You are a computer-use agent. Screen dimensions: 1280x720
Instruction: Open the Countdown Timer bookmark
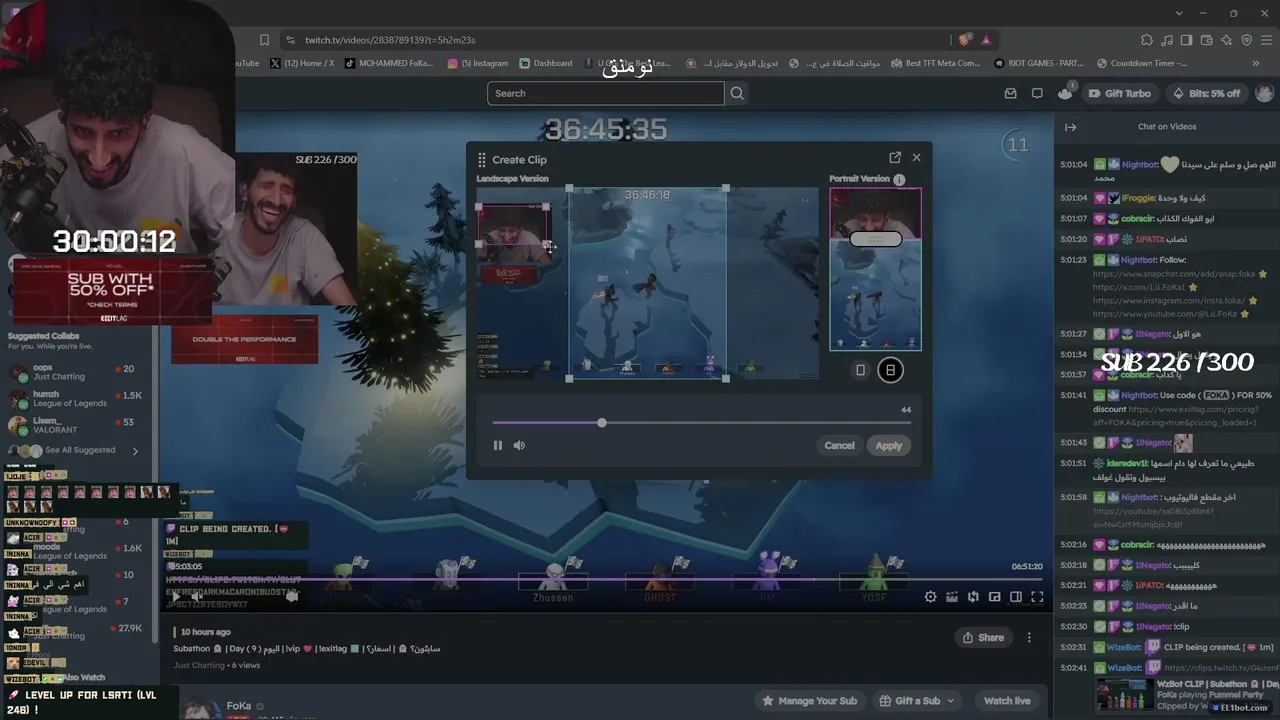[1141, 63]
